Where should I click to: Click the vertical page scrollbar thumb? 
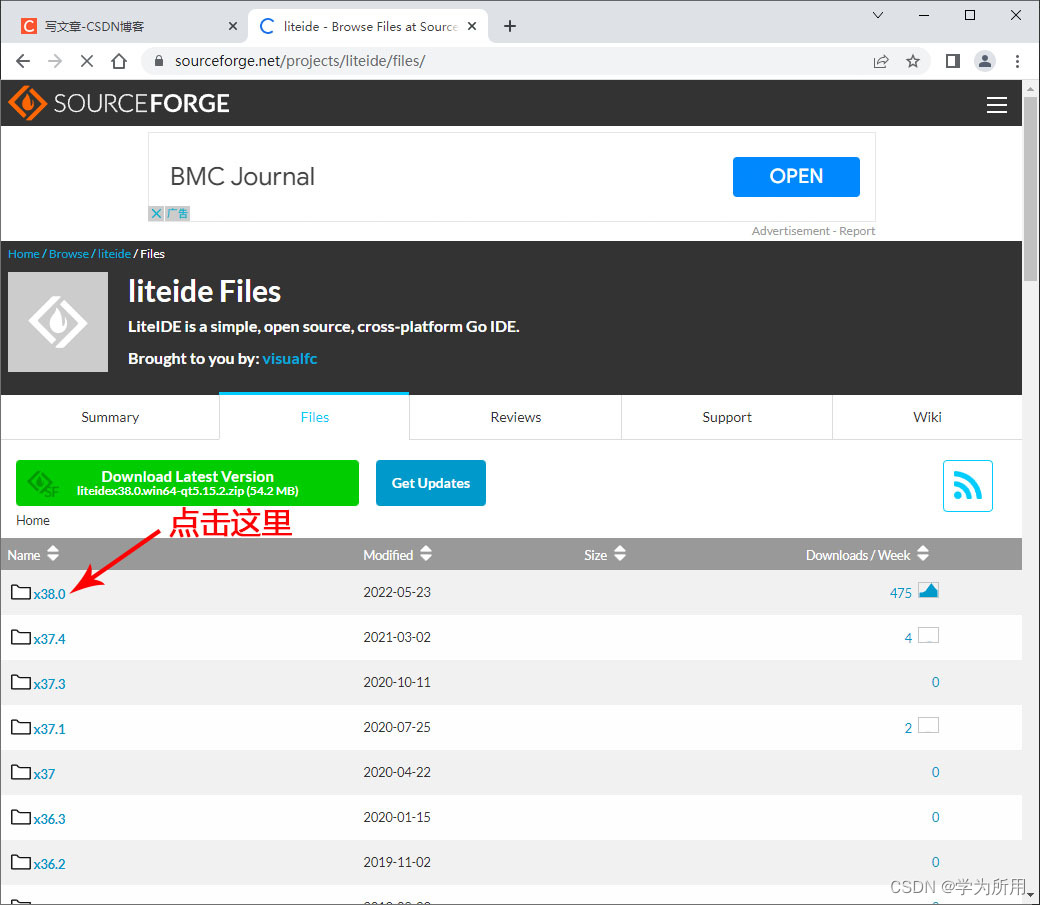[1030, 189]
